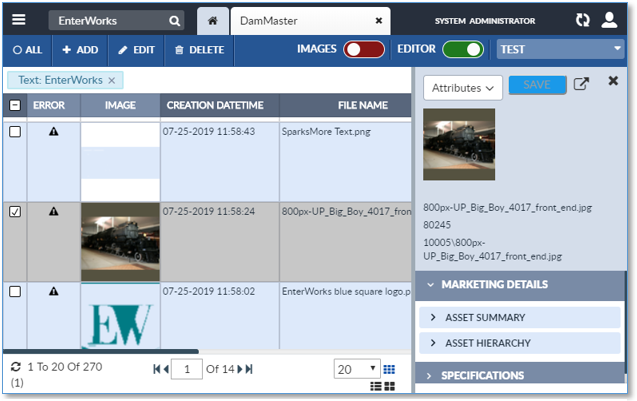Go to the last page of results

coord(249,369)
